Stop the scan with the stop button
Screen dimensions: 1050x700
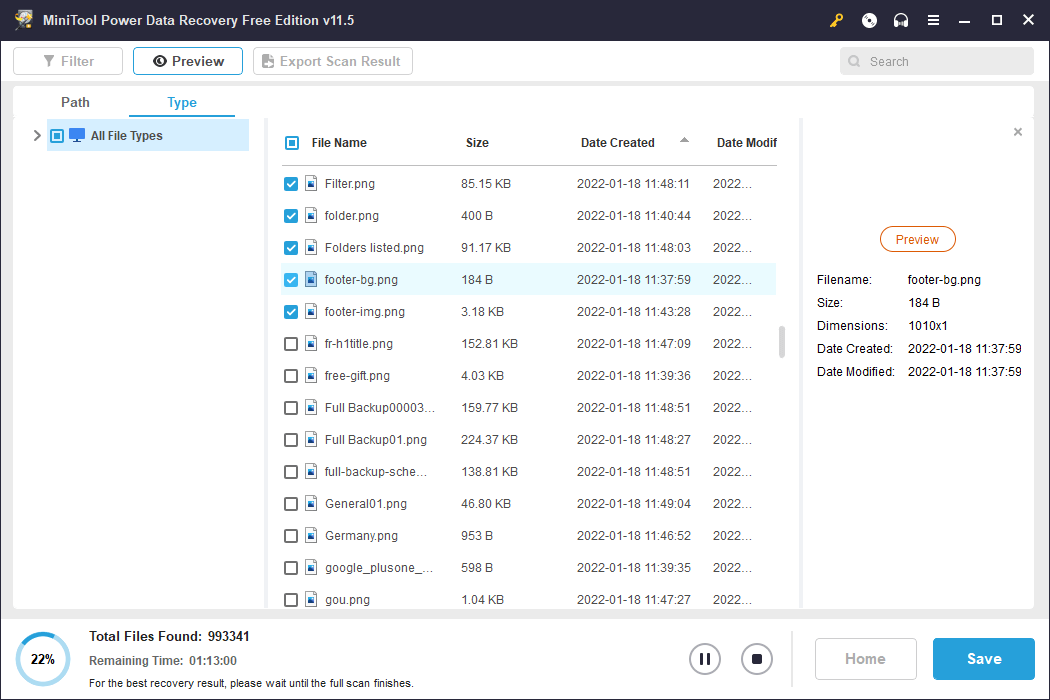coord(757,659)
